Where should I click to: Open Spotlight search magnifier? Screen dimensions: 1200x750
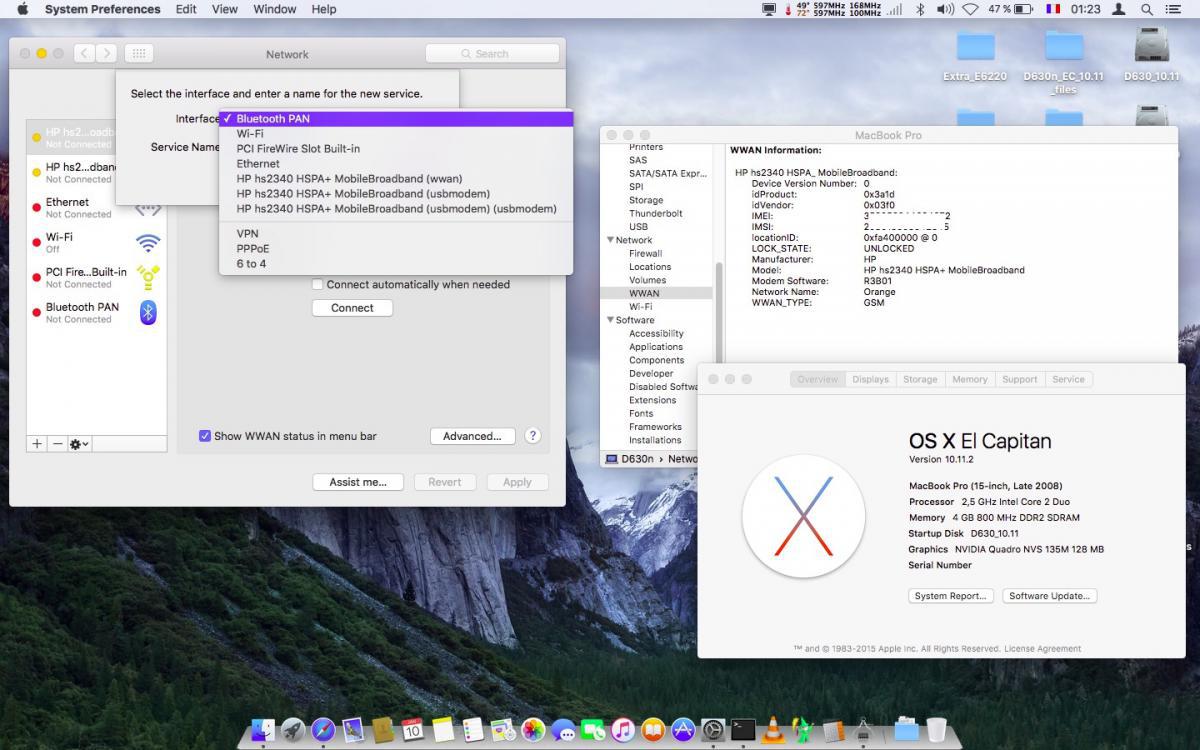pos(1147,9)
